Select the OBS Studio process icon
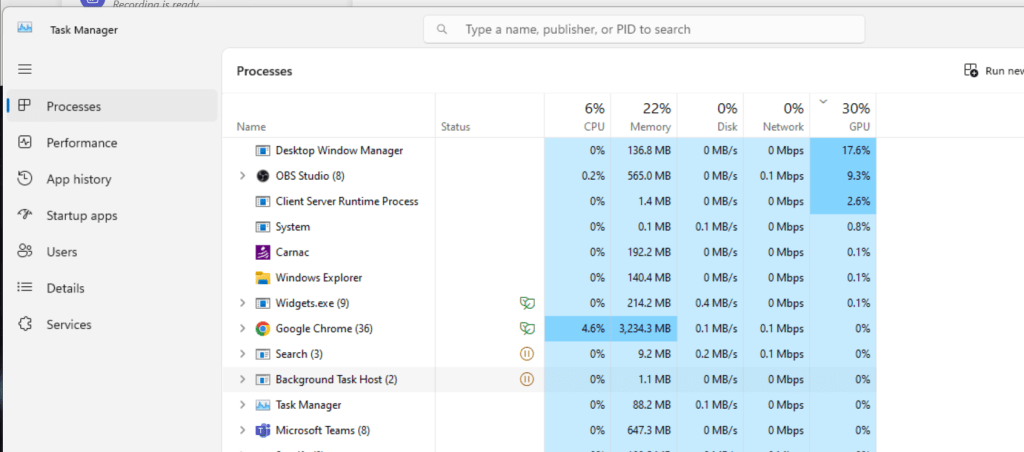 263,176
